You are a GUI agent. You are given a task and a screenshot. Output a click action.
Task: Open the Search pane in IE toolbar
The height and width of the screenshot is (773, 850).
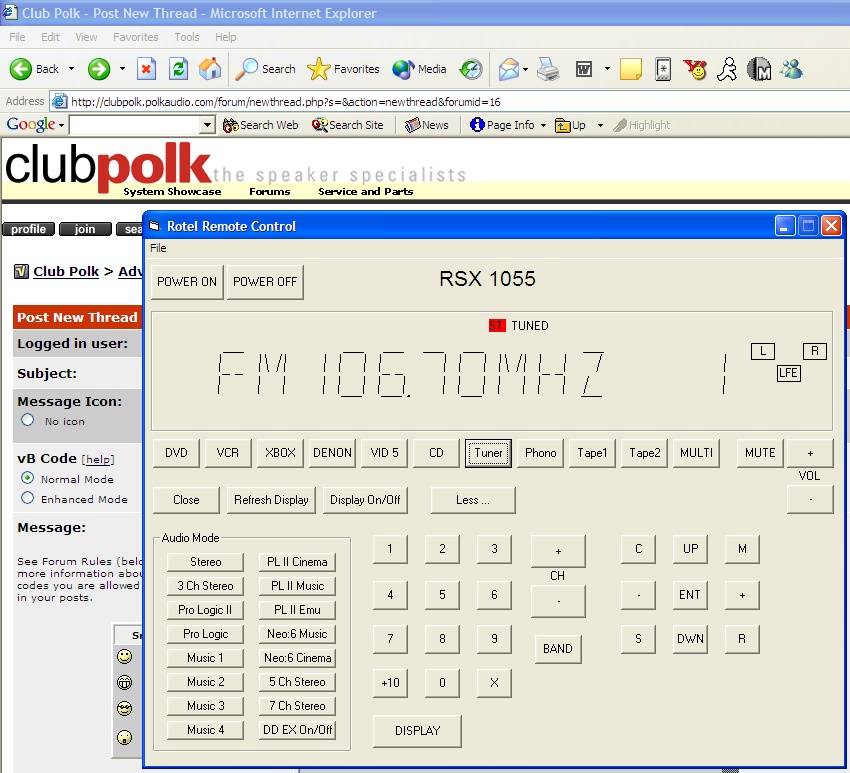point(266,69)
